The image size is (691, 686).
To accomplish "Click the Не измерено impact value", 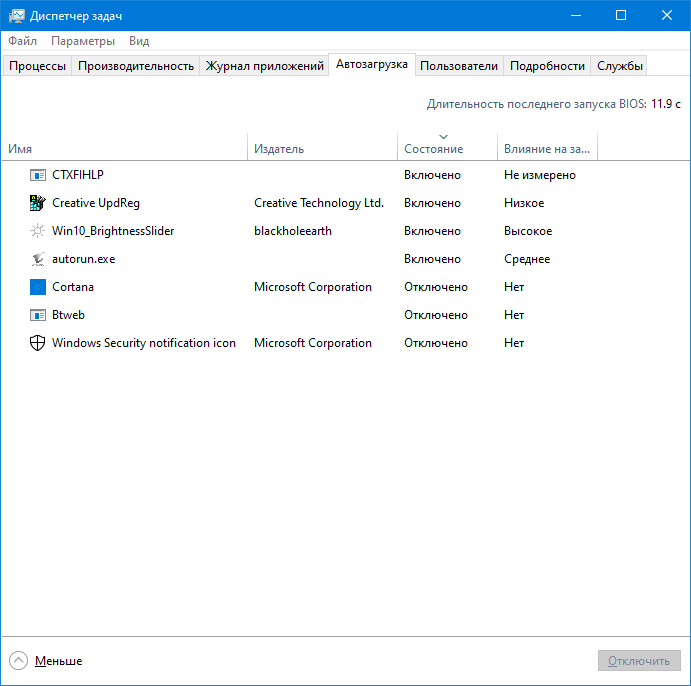I will 540,175.
